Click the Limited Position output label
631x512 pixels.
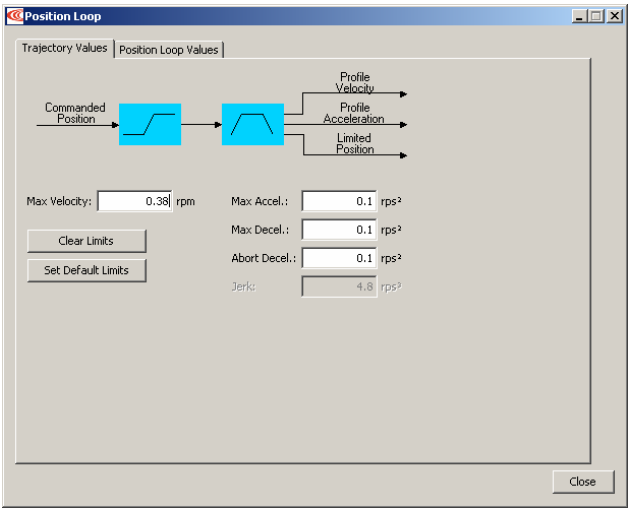tap(355, 143)
